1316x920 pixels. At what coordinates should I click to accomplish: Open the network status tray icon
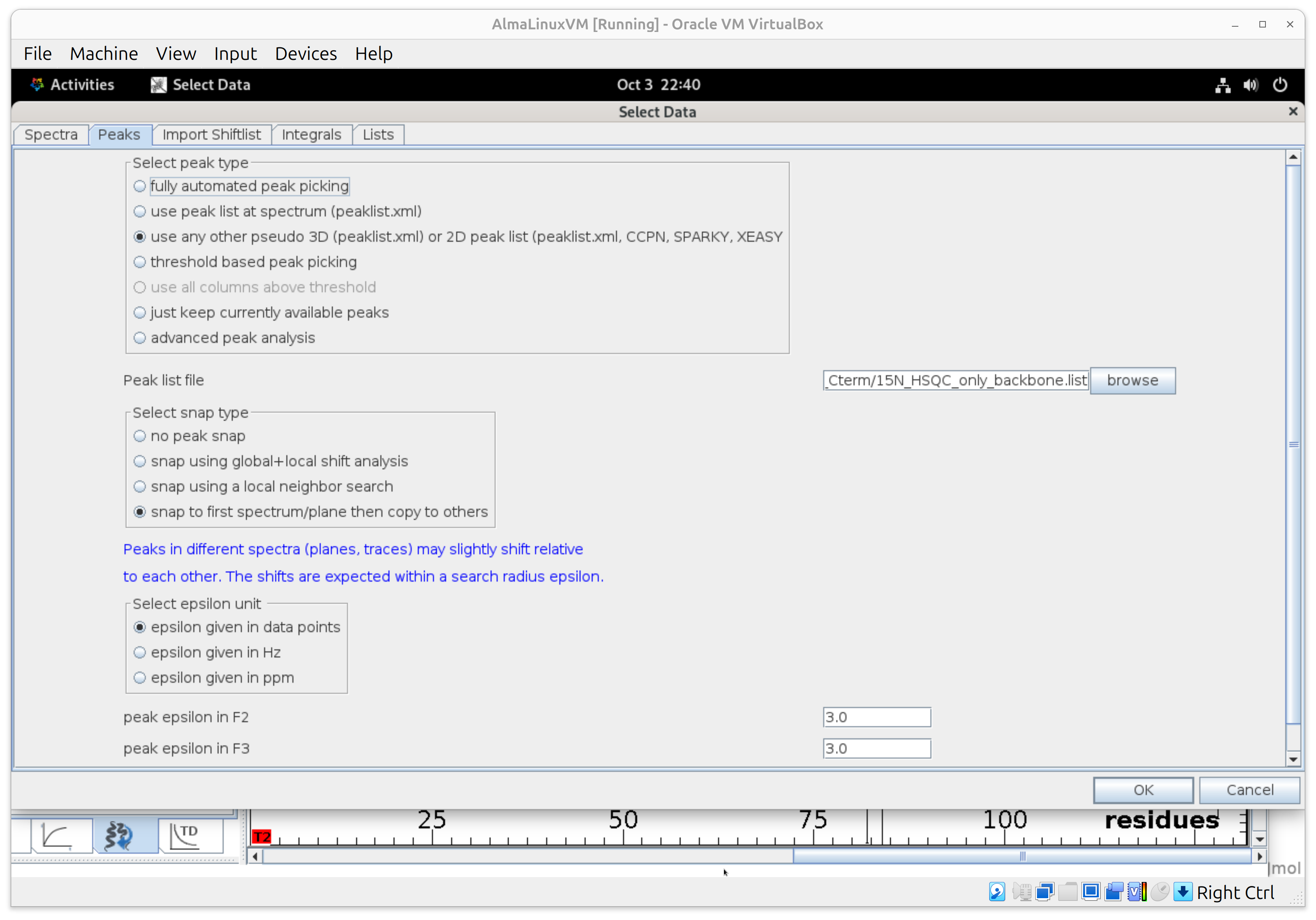(1223, 85)
